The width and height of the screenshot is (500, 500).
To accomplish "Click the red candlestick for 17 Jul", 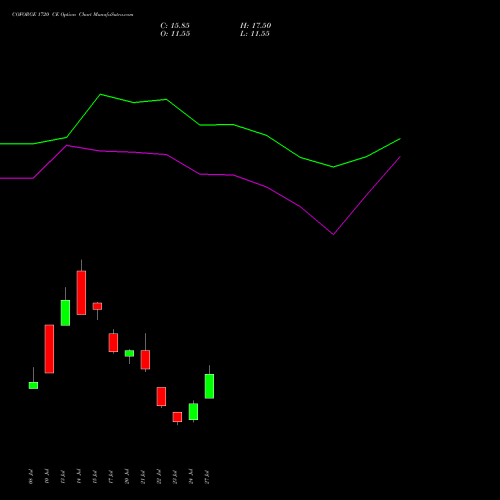I will [113, 342].
